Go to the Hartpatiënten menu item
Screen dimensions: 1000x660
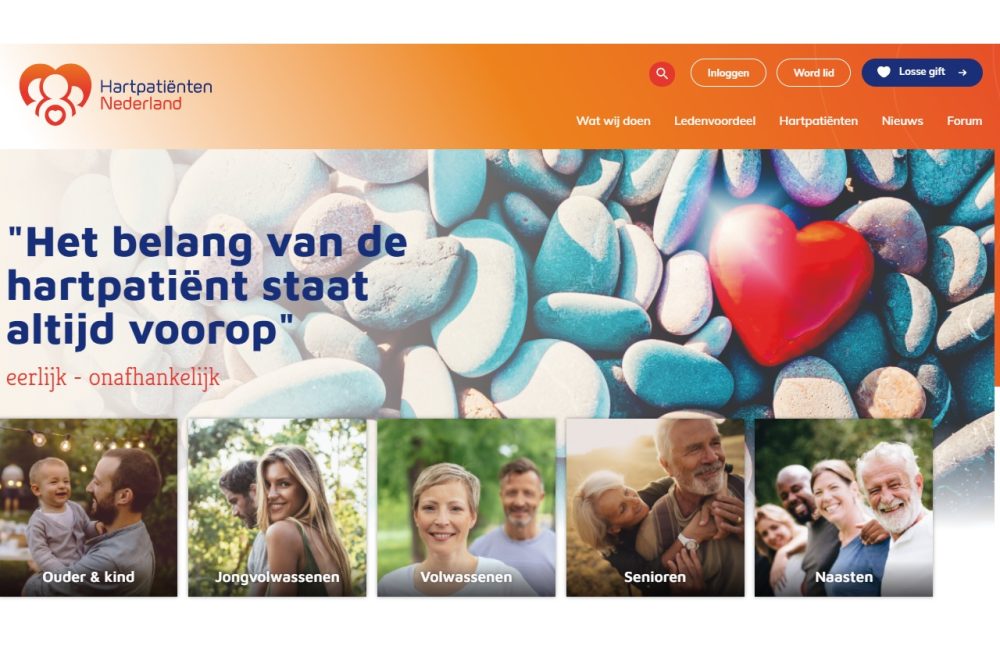(x=818, y=121)
